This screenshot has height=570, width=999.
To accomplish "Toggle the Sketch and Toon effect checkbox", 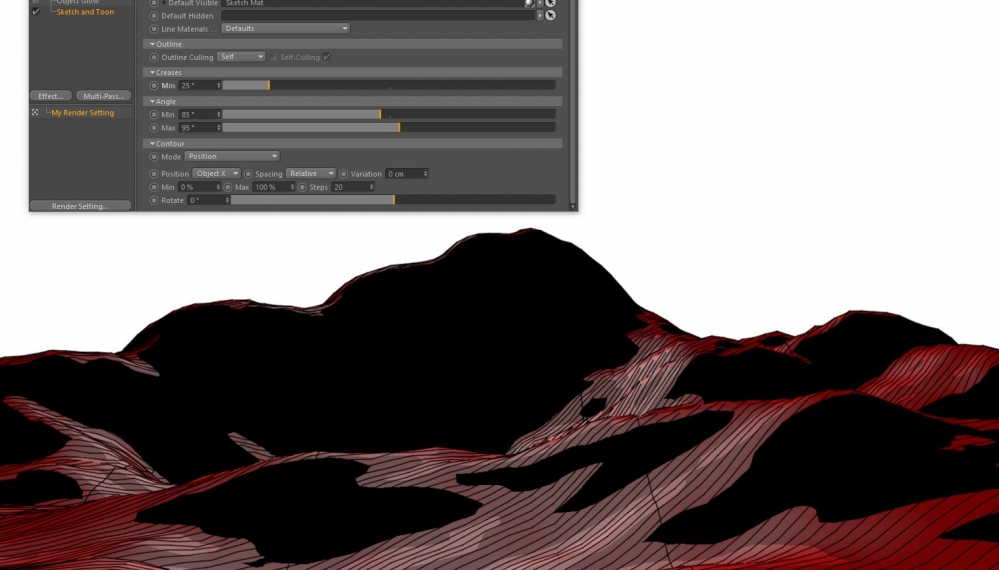I will [36, 12].
